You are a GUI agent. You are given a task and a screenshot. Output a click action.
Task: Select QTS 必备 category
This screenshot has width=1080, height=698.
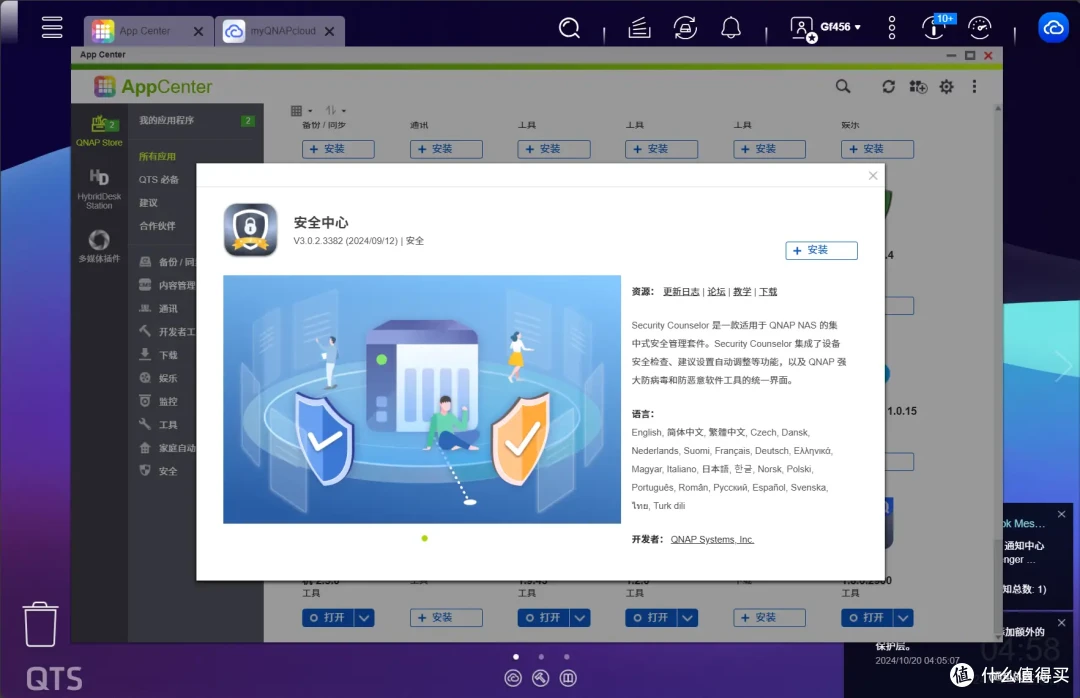pos(158,180)
